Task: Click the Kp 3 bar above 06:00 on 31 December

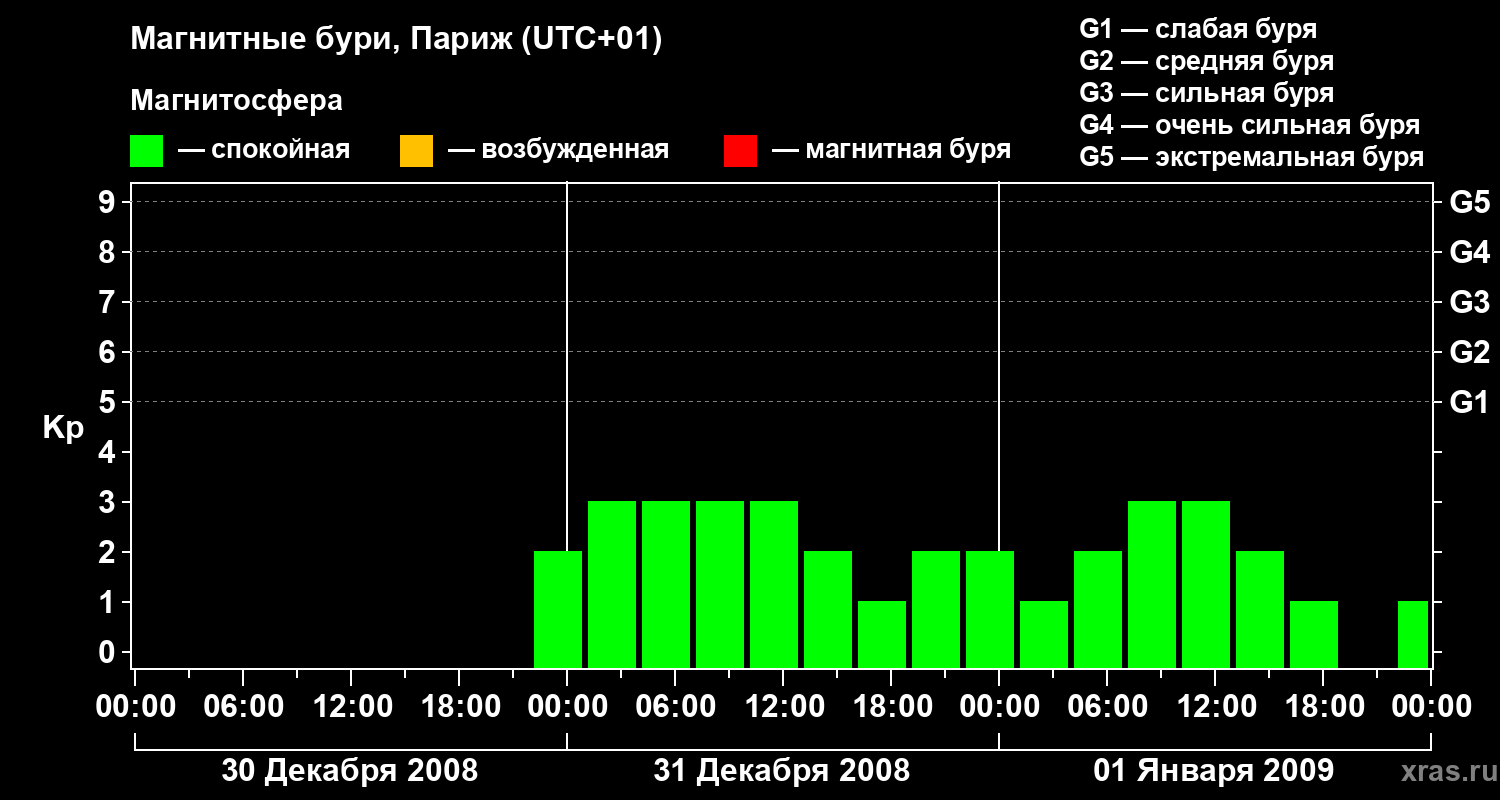Action: 666,584
